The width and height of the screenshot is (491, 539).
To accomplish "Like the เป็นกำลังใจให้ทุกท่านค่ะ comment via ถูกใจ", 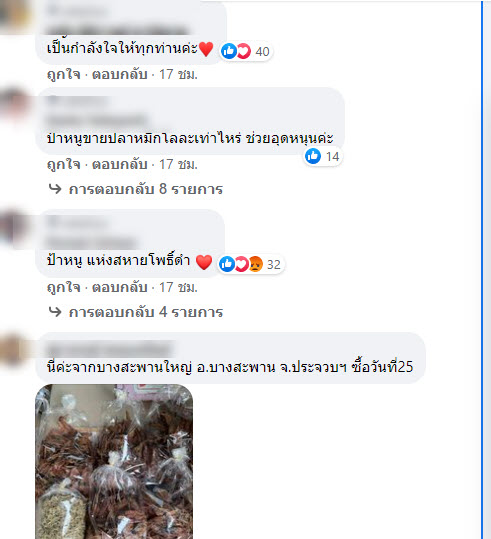I will tap(64, 74).
